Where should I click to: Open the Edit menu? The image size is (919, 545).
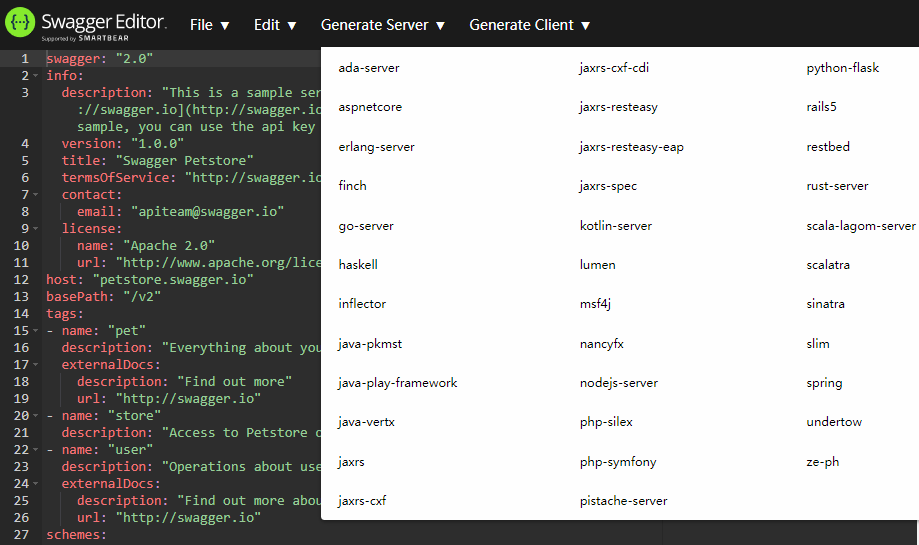coord(275,25)
